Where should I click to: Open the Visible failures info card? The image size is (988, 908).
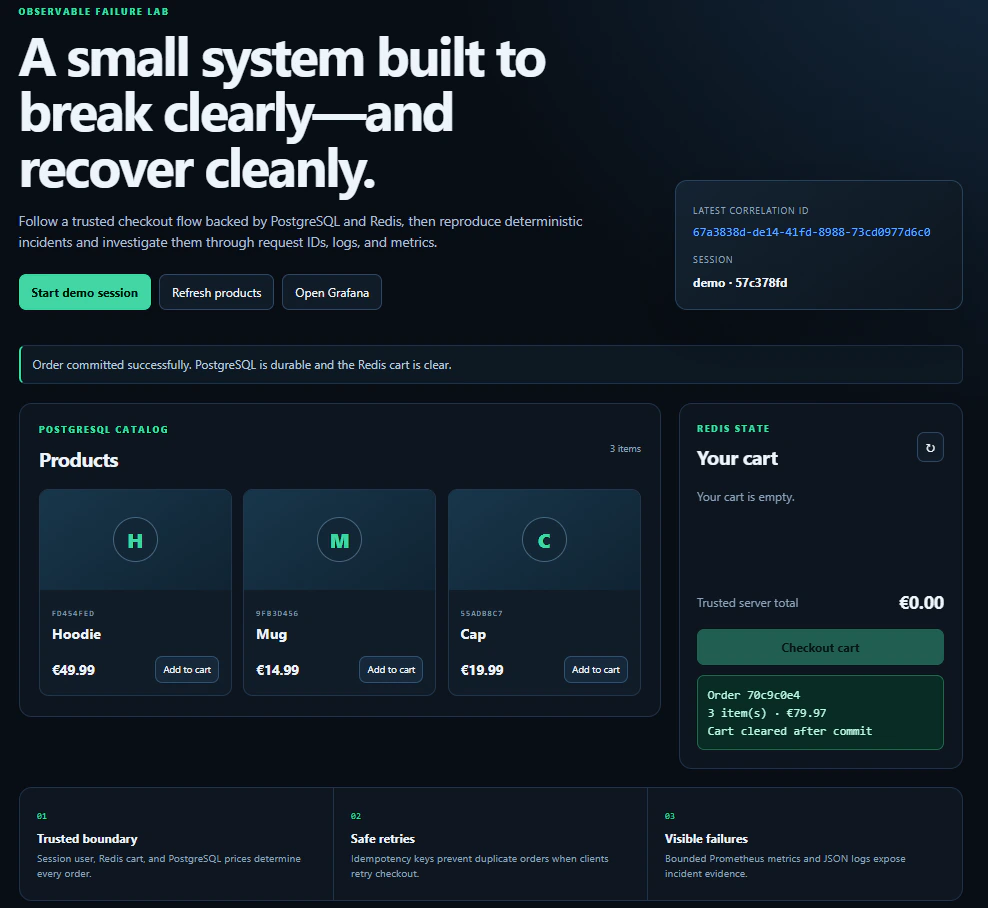point(805,844)
